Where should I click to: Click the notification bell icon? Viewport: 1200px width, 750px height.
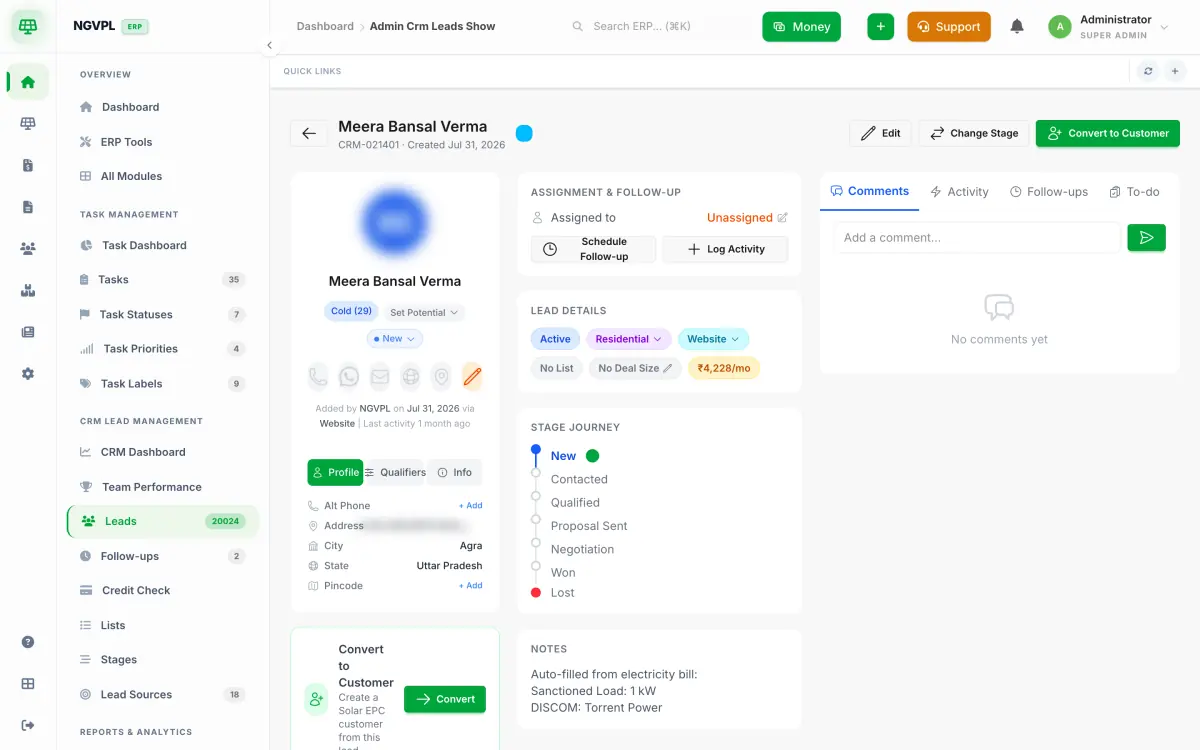click(1017, 27)
